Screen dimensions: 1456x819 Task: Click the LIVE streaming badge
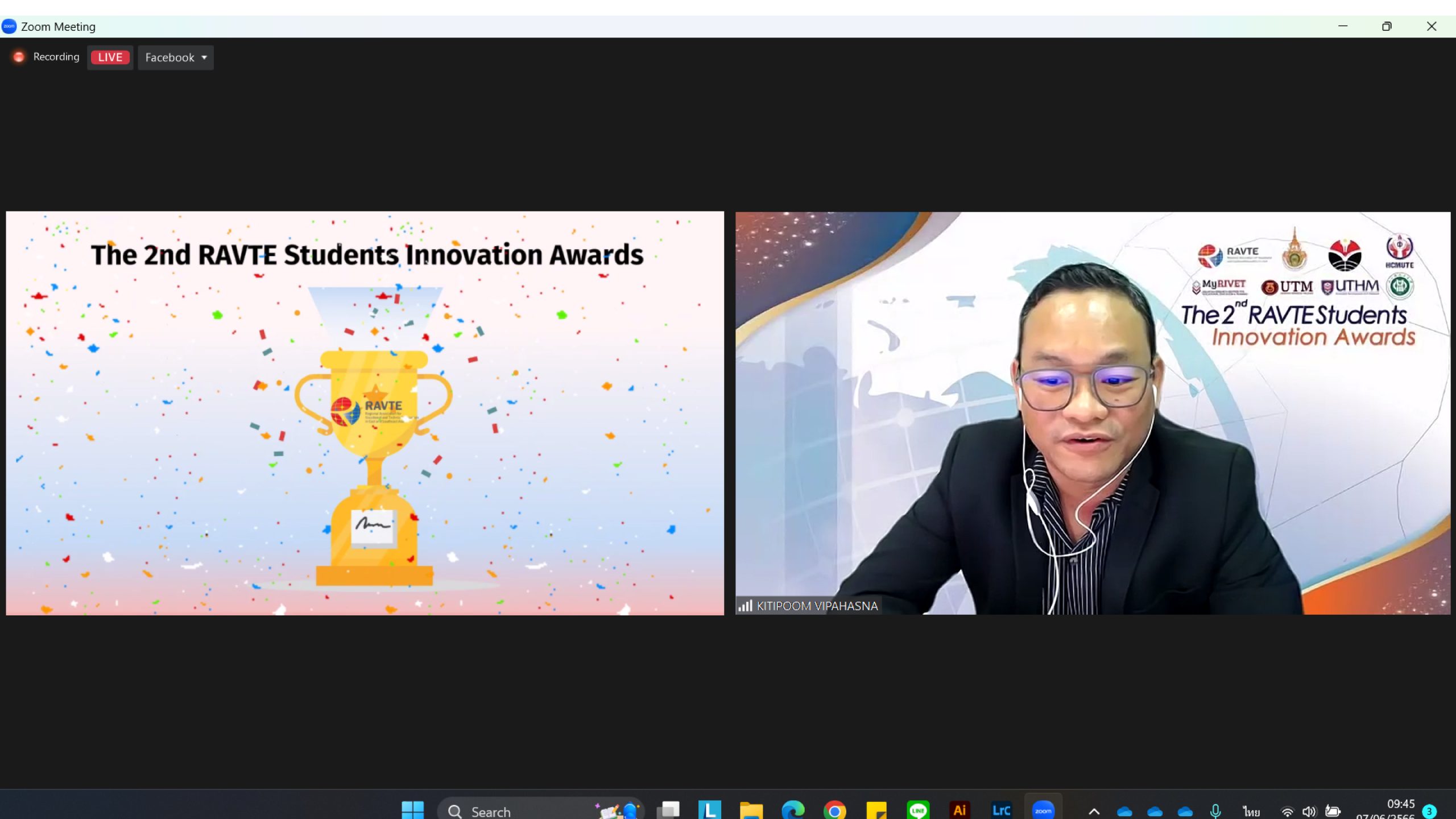tap(110, 57)
